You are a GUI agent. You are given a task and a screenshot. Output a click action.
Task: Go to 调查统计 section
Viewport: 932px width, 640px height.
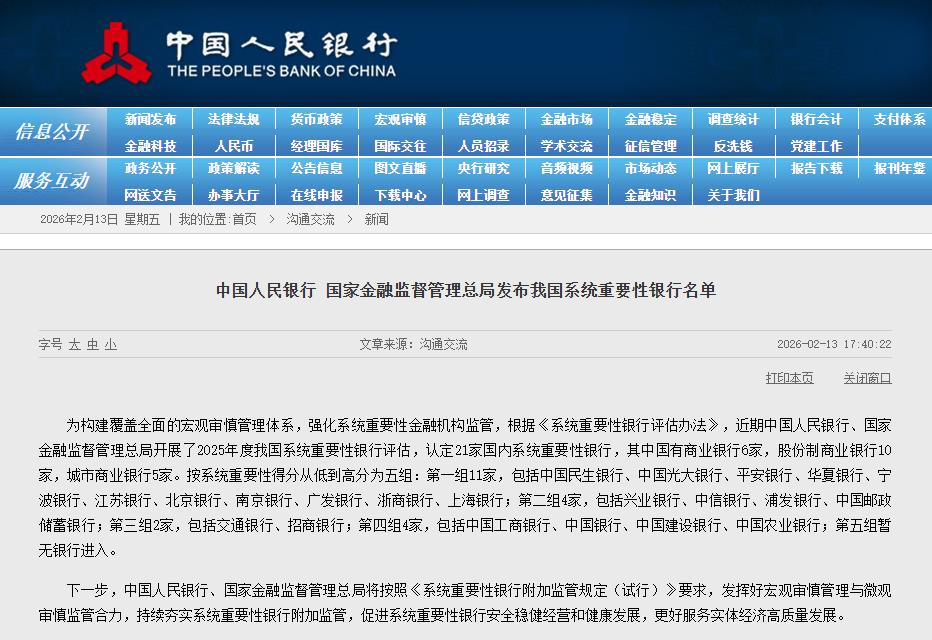(x=733, y=119)
